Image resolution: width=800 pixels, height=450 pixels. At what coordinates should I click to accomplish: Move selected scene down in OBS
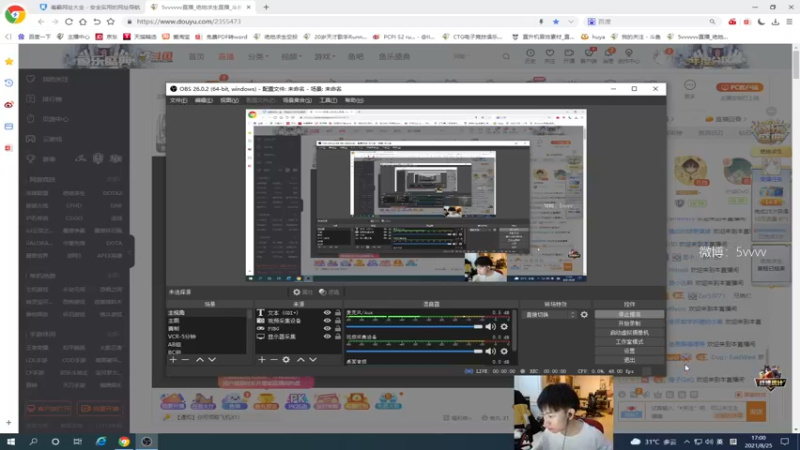(x=212, y=360)
